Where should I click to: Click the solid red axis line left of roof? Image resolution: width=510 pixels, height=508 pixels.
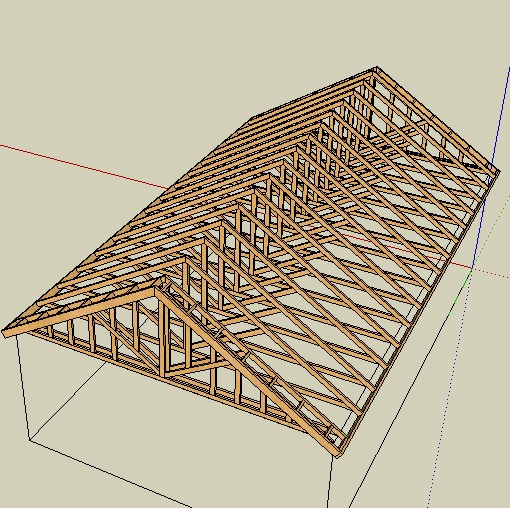[x=83, y=166]
